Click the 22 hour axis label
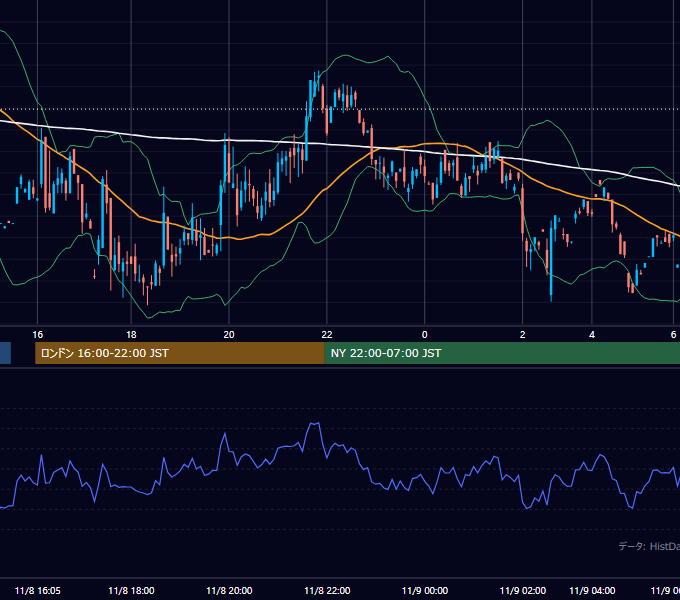The image size is (680, 600). [x=327, y=335]
